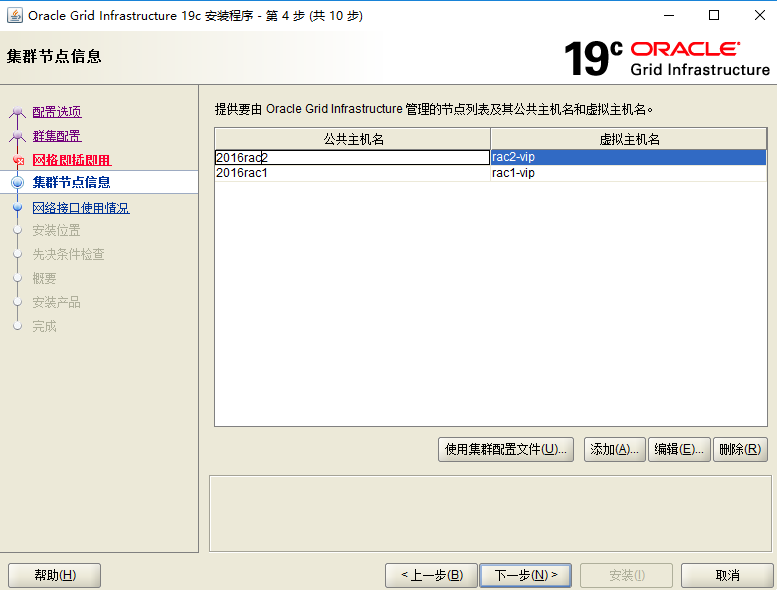Click the 使用集群配置文件(U)... button

(x=506, y=450)
